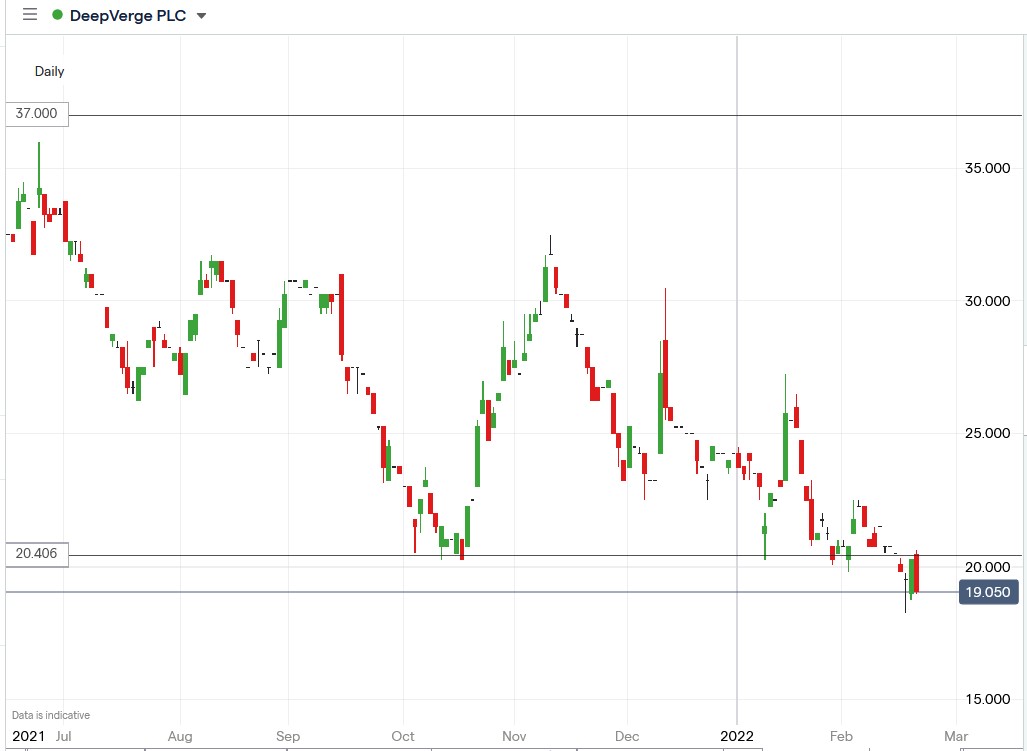
Task: Click the Feb label on the time axis
Action: 841,736
